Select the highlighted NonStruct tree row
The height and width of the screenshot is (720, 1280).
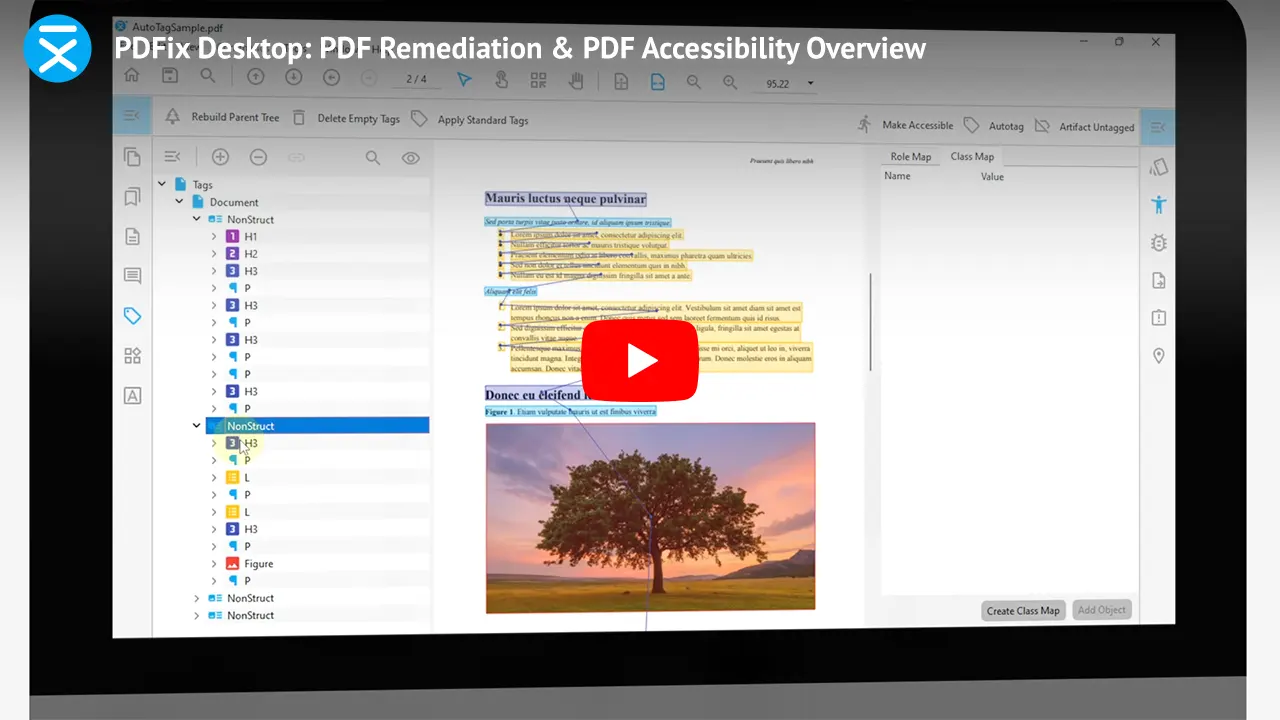click(318, 426)
